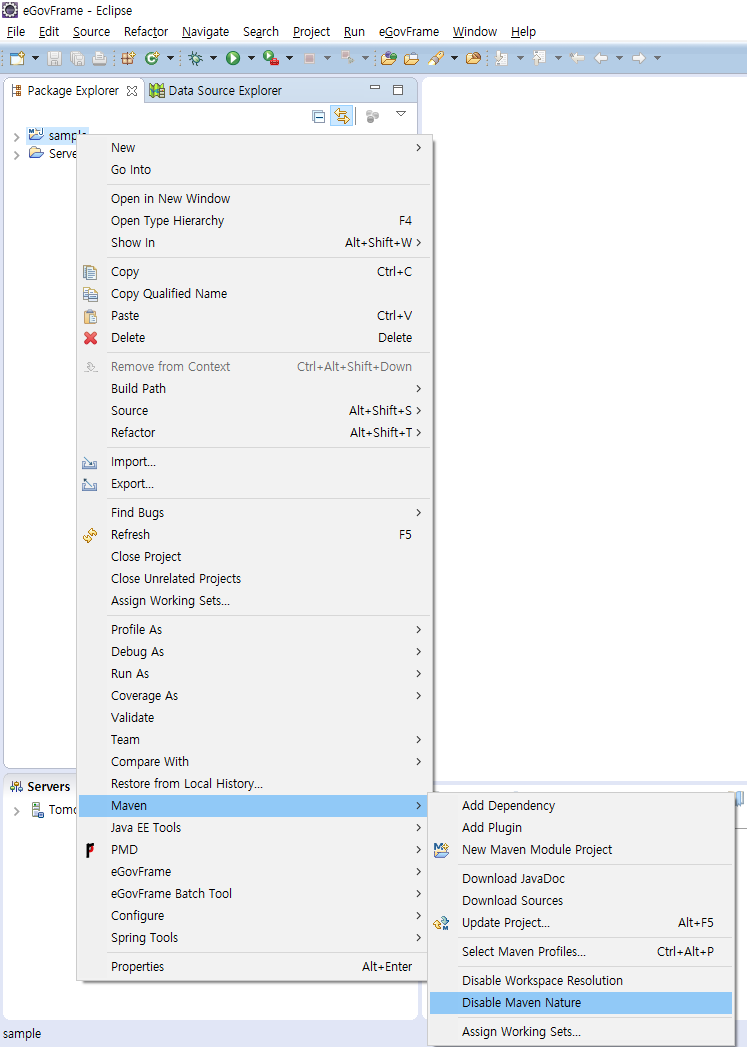Viewport: 747px width, 1047px height.
Task: Click Properties in the context menu
Action: pyautogui.click(x=137, y=967)
